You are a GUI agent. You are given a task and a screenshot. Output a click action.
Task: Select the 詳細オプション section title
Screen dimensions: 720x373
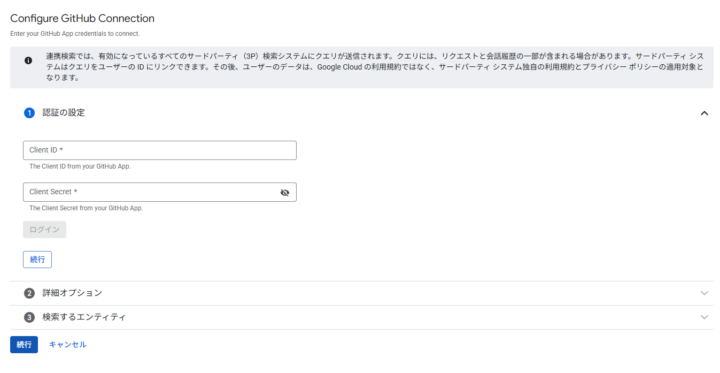72,293
